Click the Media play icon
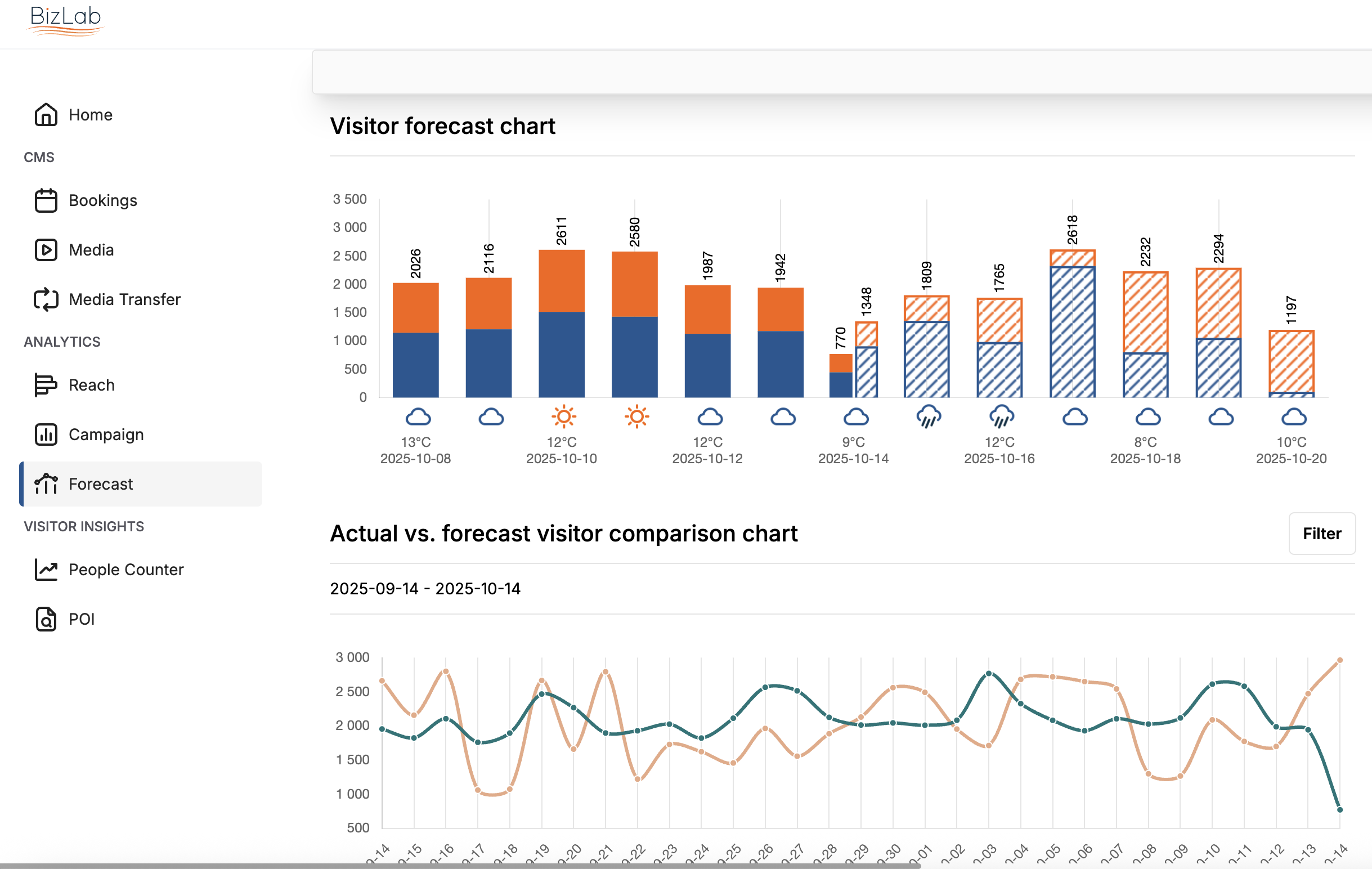This screenshot has width=1372, height=869. pyautogui.click(x=46, y=250)
